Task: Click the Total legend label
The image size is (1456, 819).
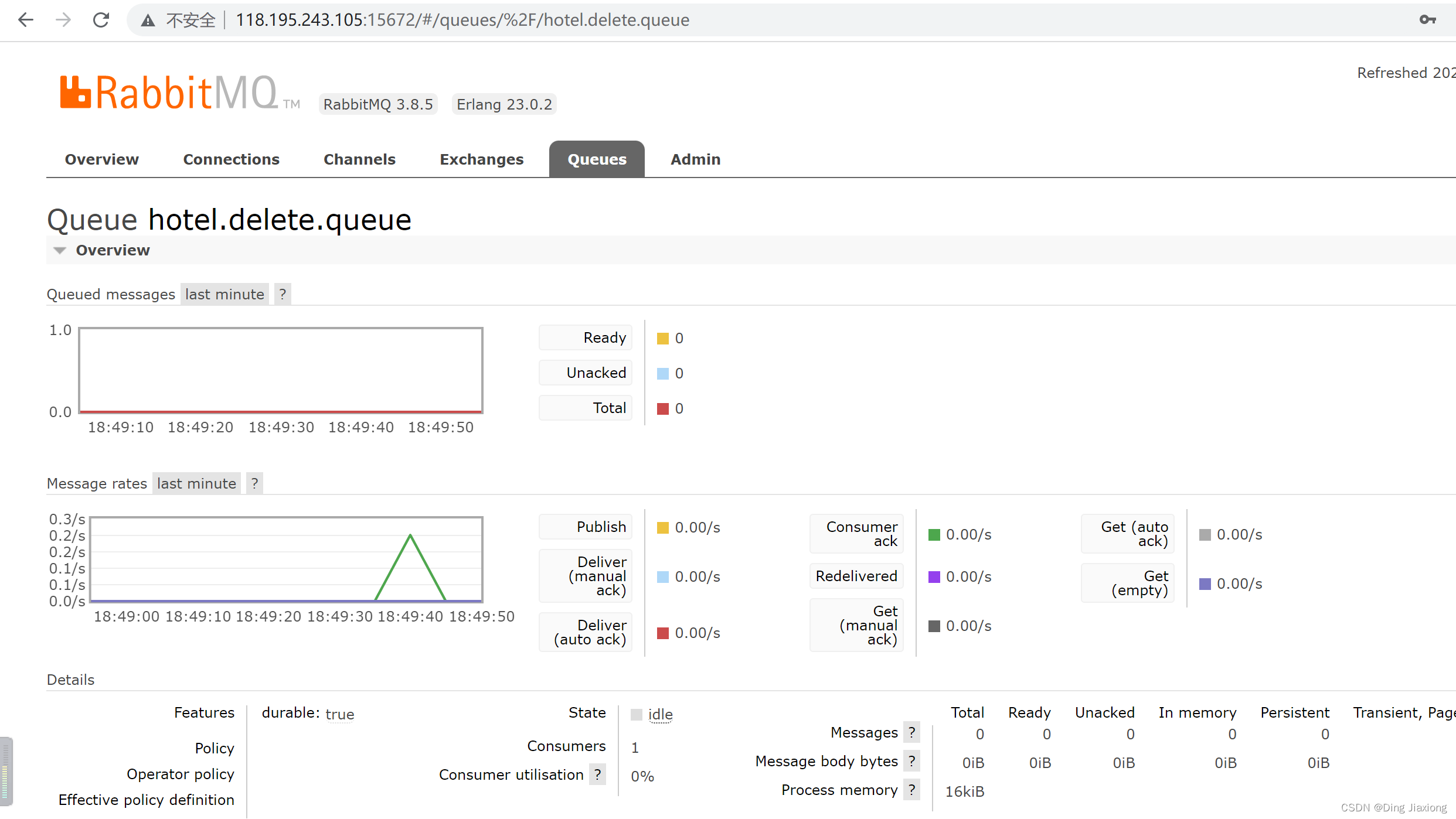Action: click(586, 408)
